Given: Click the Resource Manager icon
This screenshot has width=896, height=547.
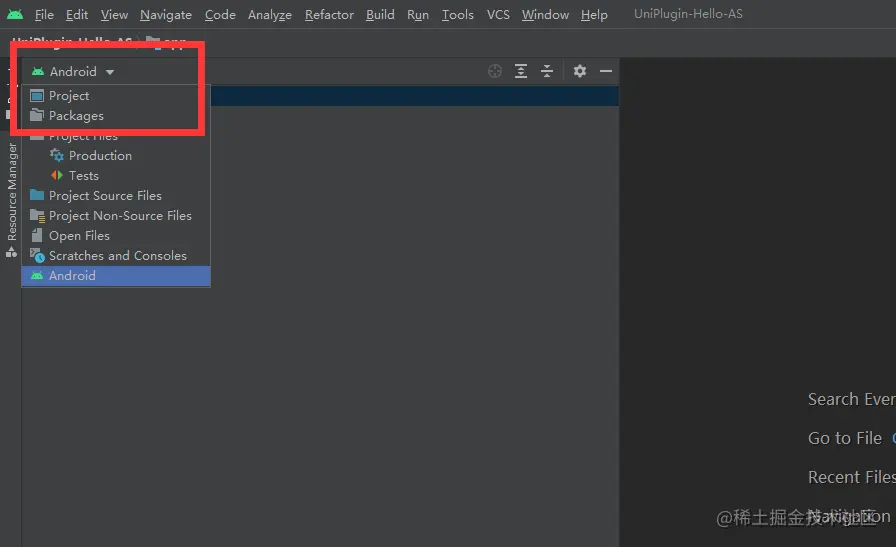Looking at the screenshot, I should [x=11, y=252].
